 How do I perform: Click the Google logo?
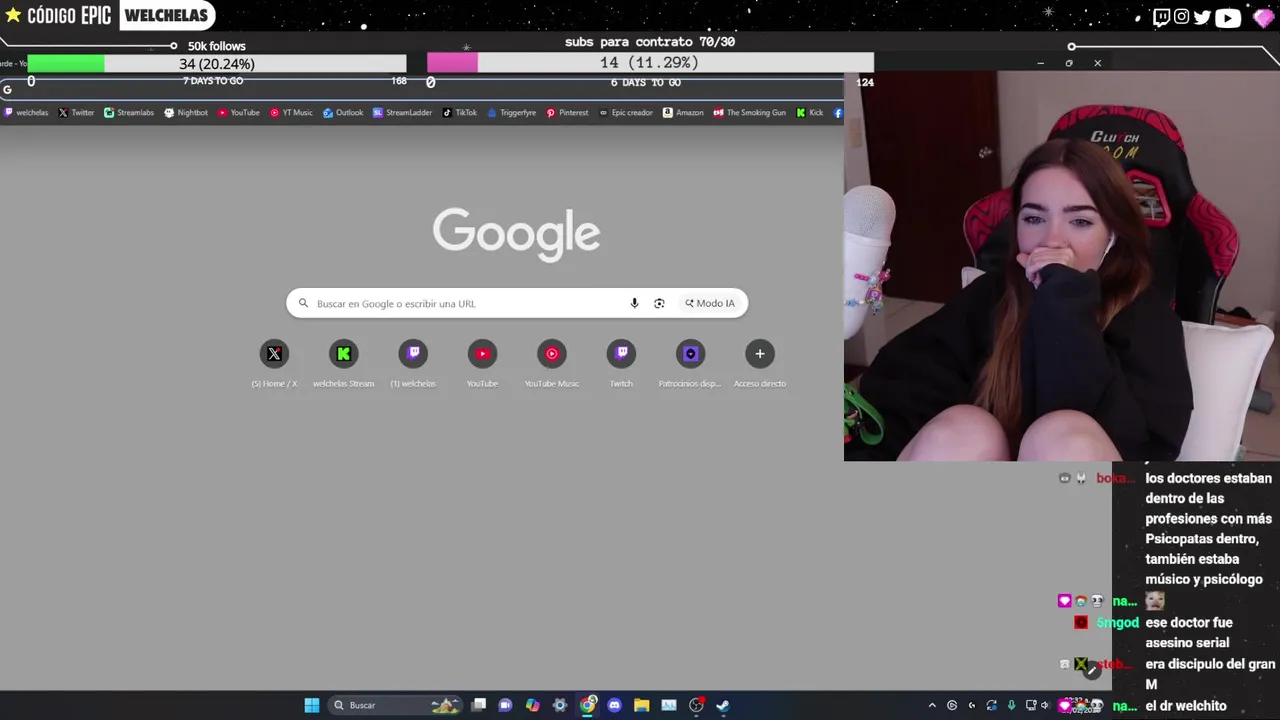[x=516, y=234]
